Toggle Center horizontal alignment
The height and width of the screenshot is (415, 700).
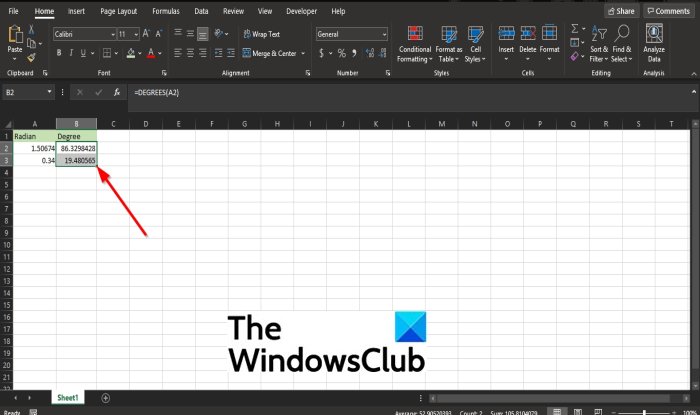(190, 53)
